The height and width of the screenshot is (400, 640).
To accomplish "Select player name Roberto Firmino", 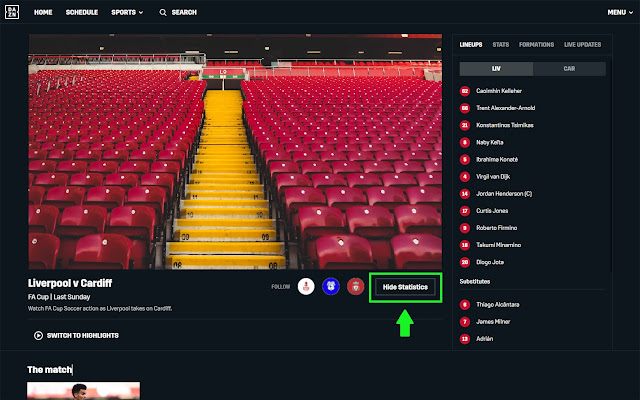I will pos(496,228).
